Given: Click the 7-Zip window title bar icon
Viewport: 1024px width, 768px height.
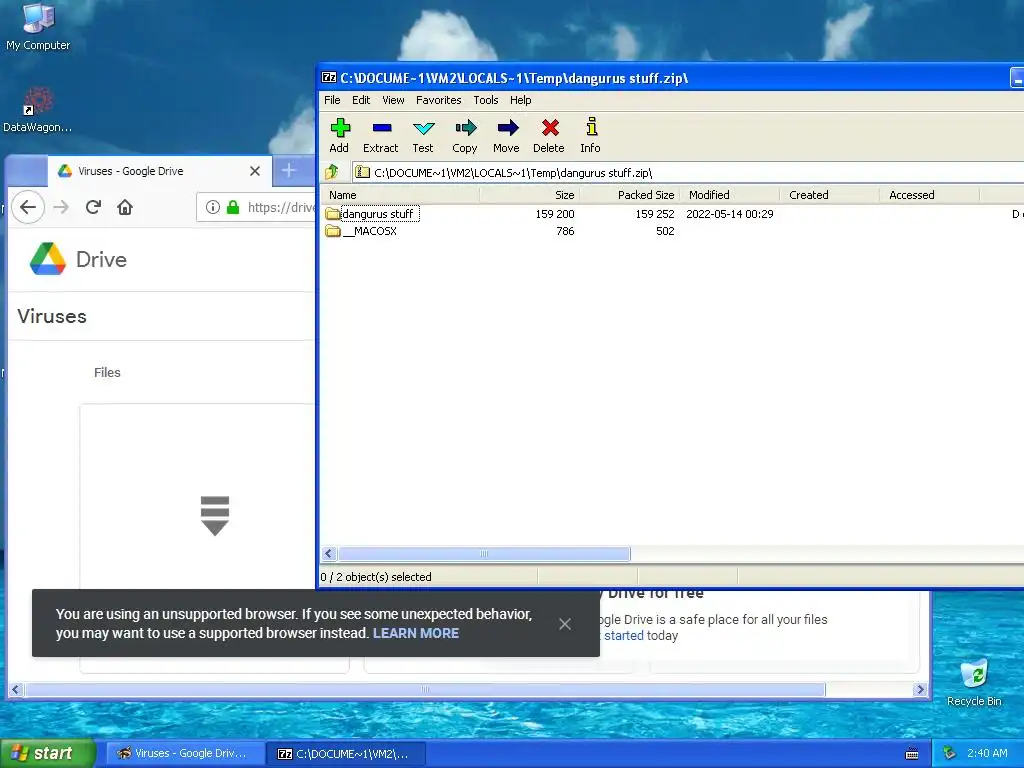Looking at the screenshot, I should pos(328,78).
